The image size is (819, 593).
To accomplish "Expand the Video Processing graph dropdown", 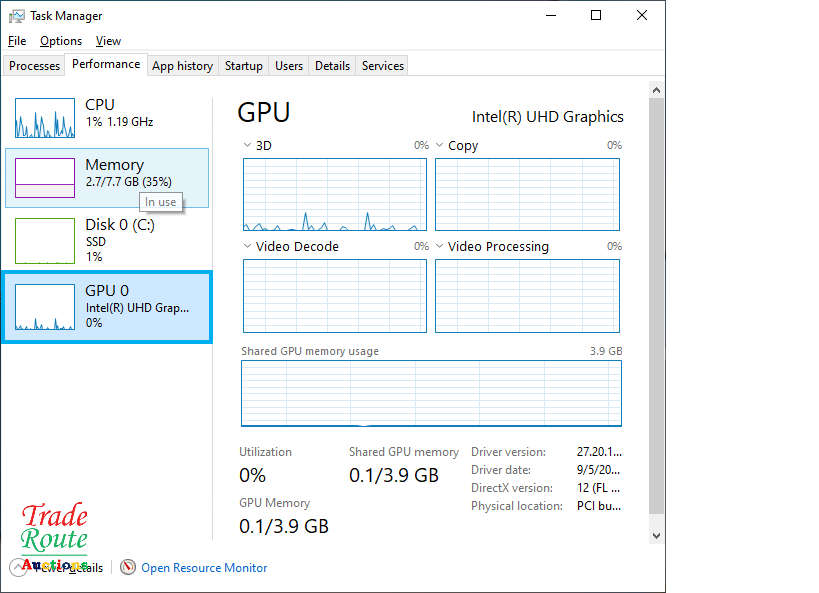I will click(x=440, y=247).
